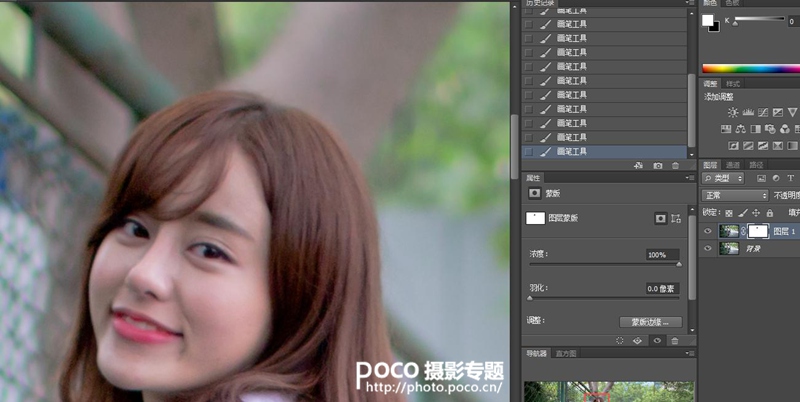Click the 羽化 slider handle
This screenshot has height=402, width=800.
point(530,298)
